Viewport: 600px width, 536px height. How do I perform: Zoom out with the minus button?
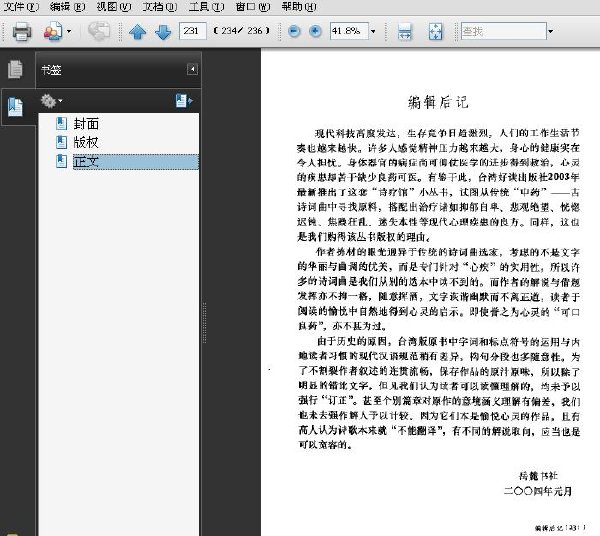point(294,31)
